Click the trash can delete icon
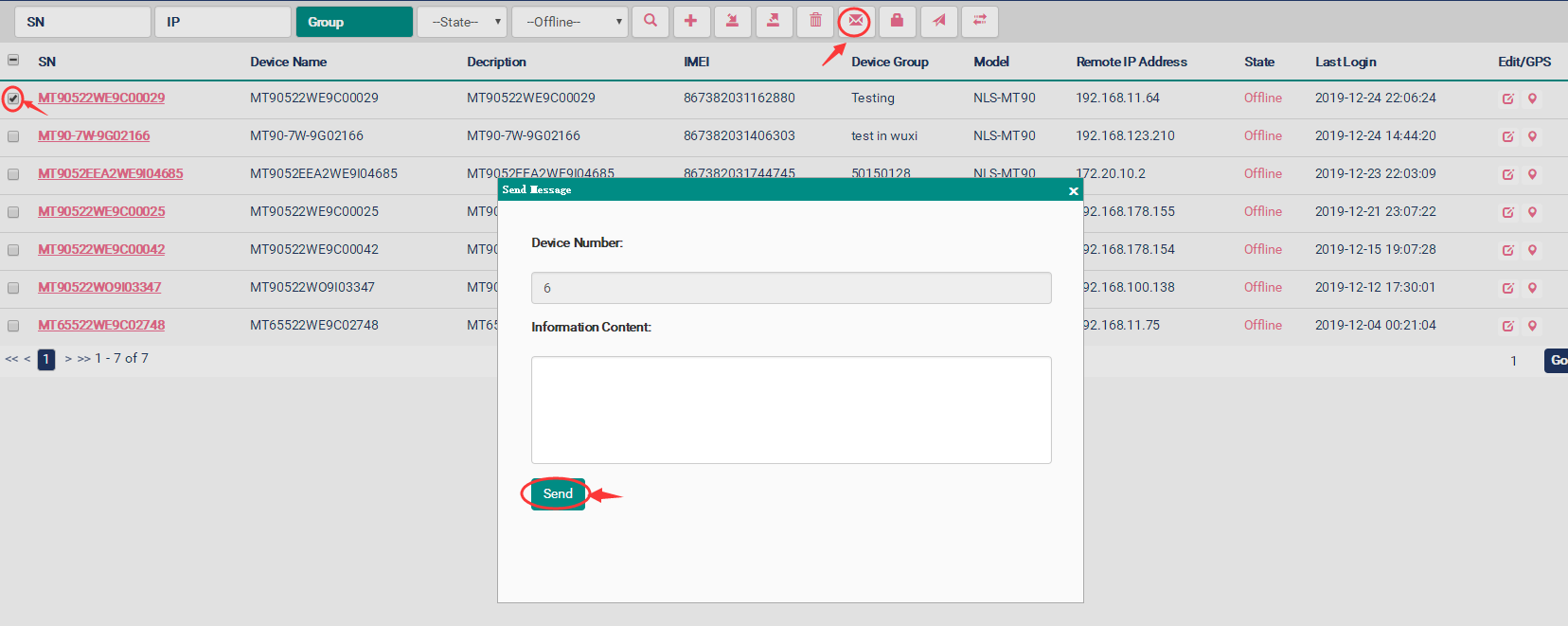 click(x=815, y=21)
